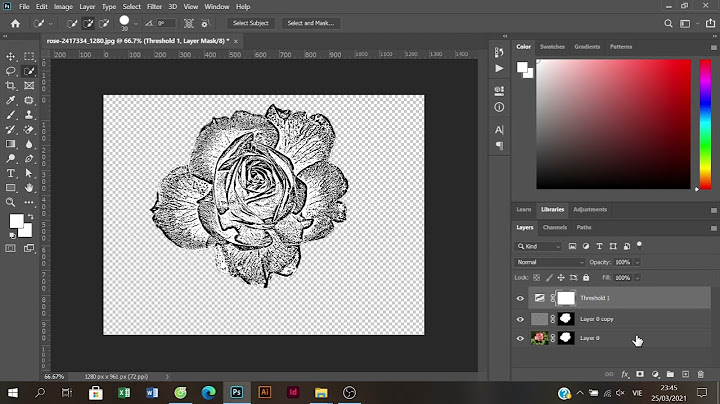Viewport: 720px width, 404px height.
Task: Select the Hand tool
Action: pyautogui.click(x=29, y=188)
